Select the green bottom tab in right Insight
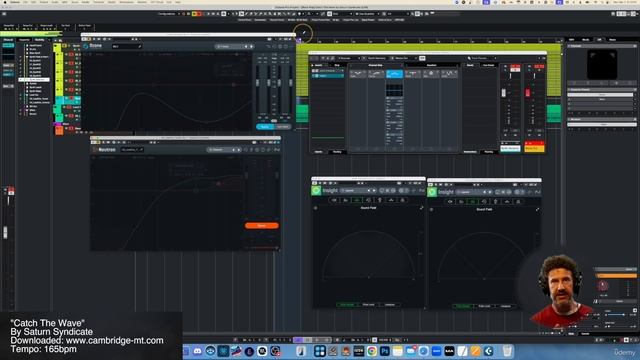Image resolution: width=640 pixels, height=360 pixels. (463, 306)
